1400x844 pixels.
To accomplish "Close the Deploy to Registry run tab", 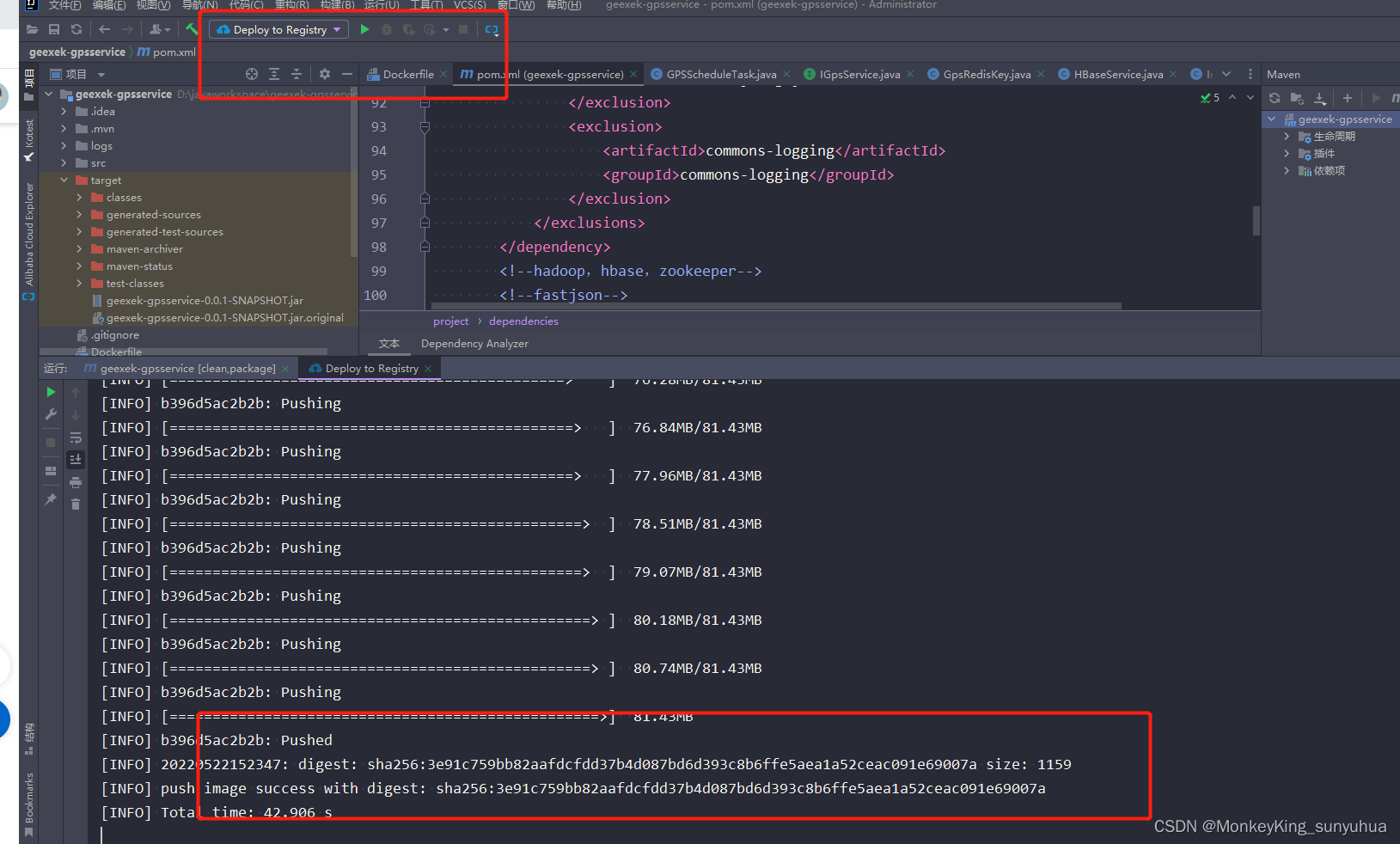I will click(428, 369).
